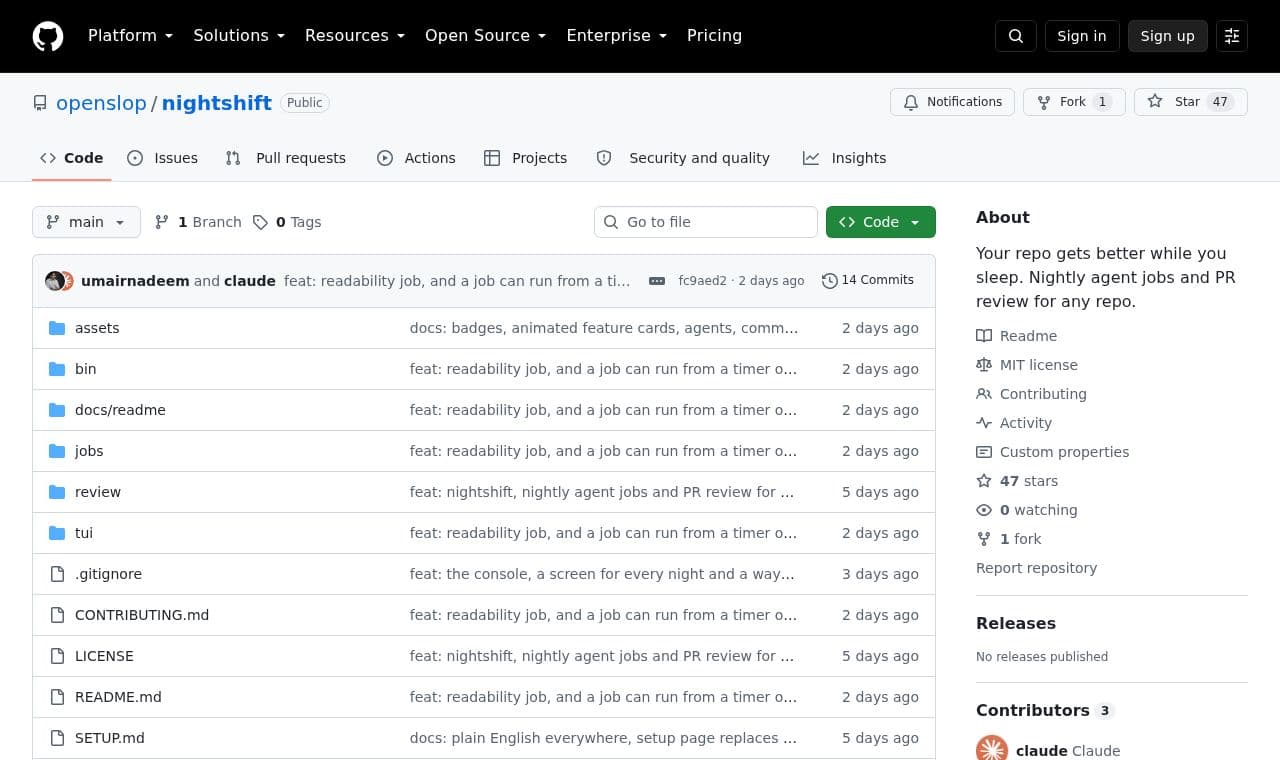
Task: Switch to the Insights tab
Action: (x=845, y=158)
